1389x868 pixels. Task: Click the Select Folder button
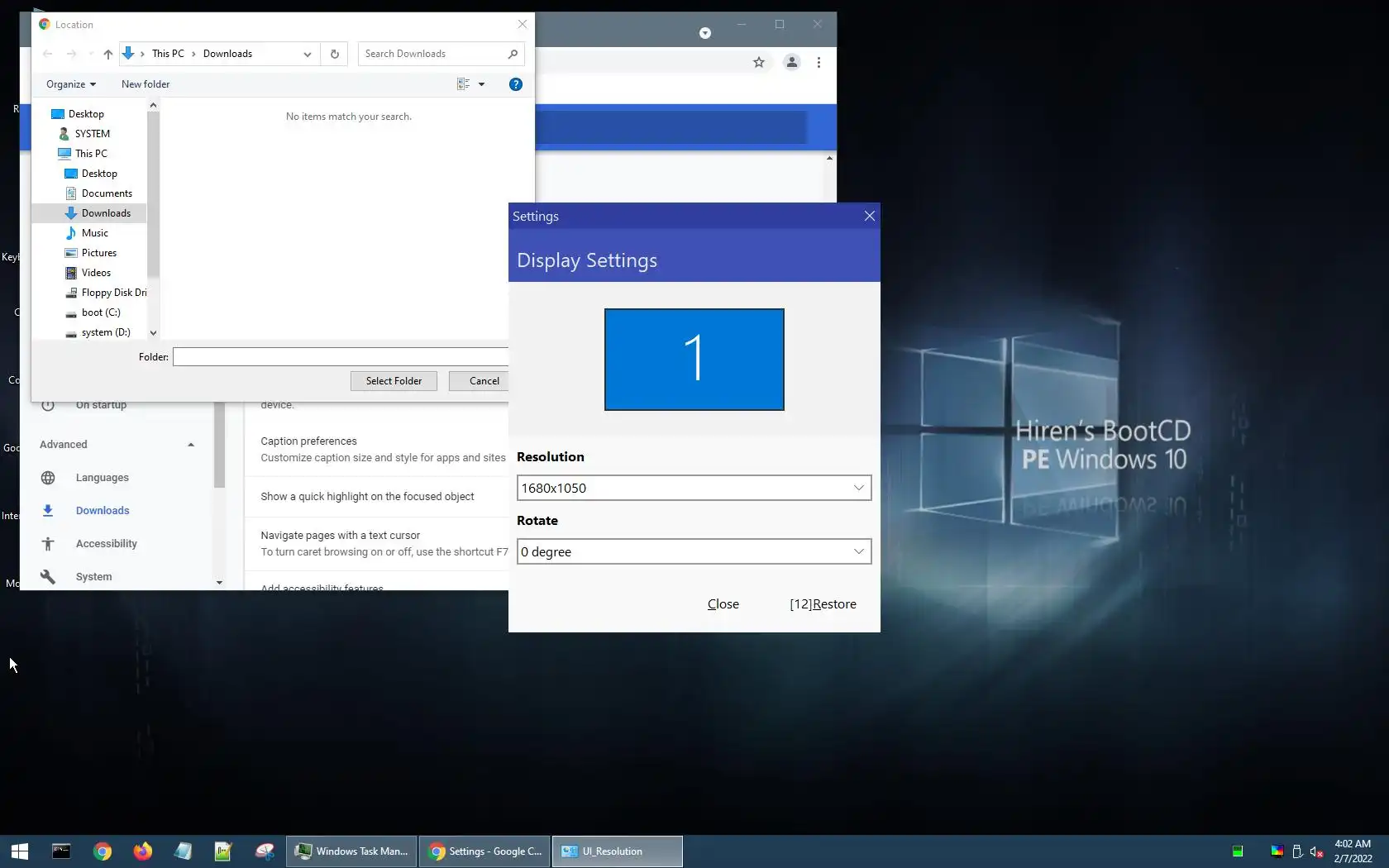394,381
